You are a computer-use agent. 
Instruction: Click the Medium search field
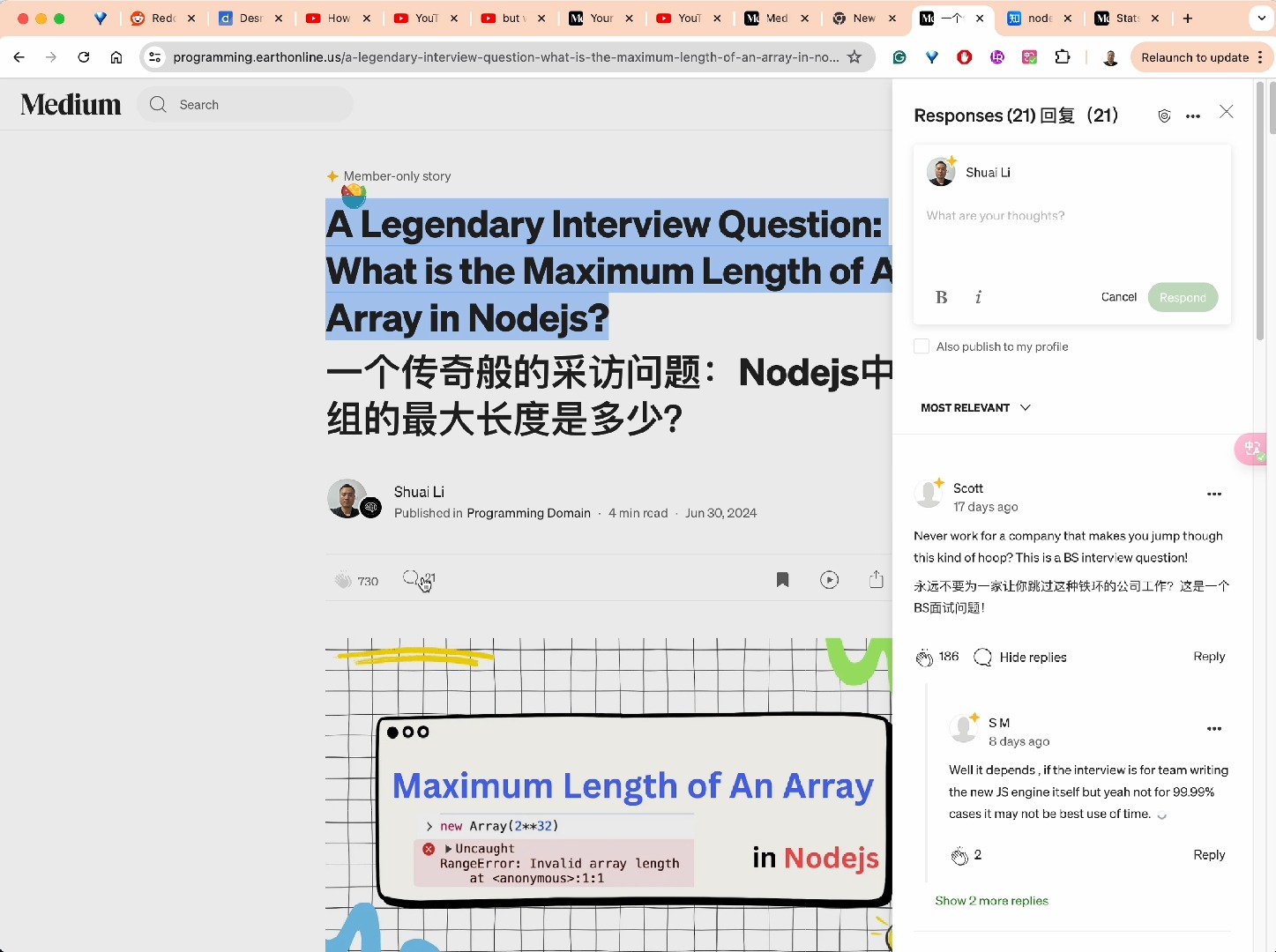click(246, 105)
